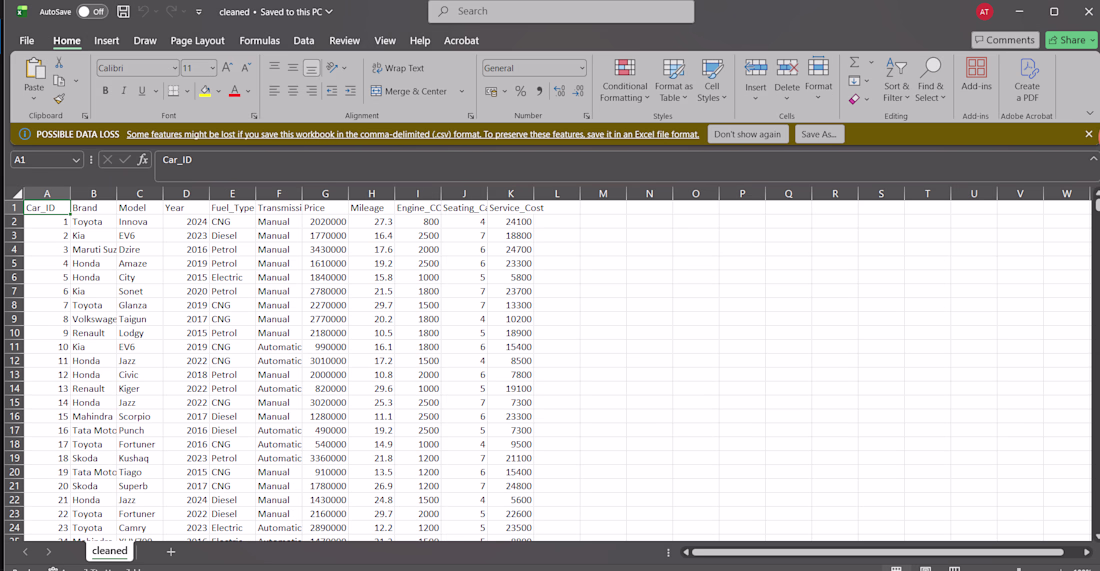The height and width of the screenshot is (571, 1100).
Task: Toggle Wrap Text for the selected cell
Action: click(x=397, y=68)
